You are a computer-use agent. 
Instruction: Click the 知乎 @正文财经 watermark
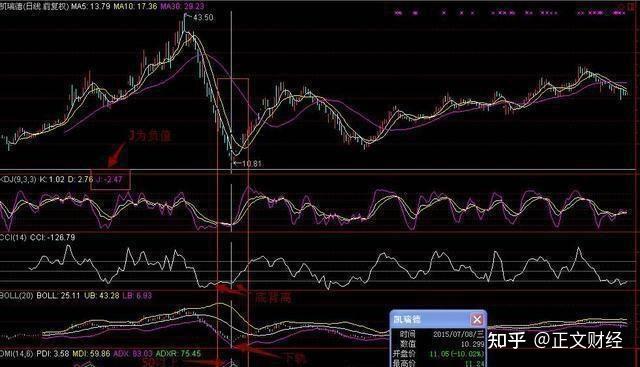pyautogui.click(x=555, y=340)
